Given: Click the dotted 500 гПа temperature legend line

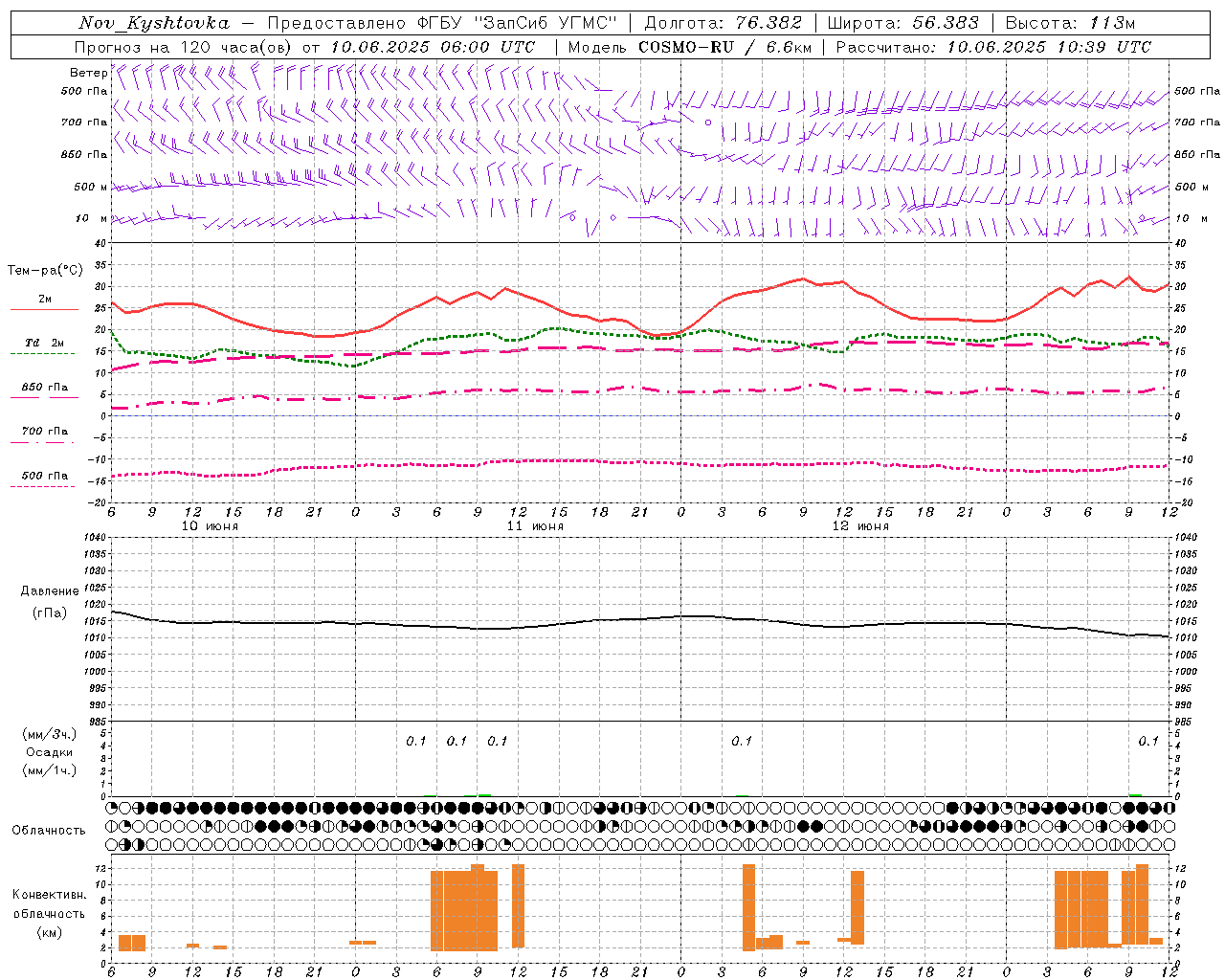Looking at the screenshot, I should tap(42, 486).
